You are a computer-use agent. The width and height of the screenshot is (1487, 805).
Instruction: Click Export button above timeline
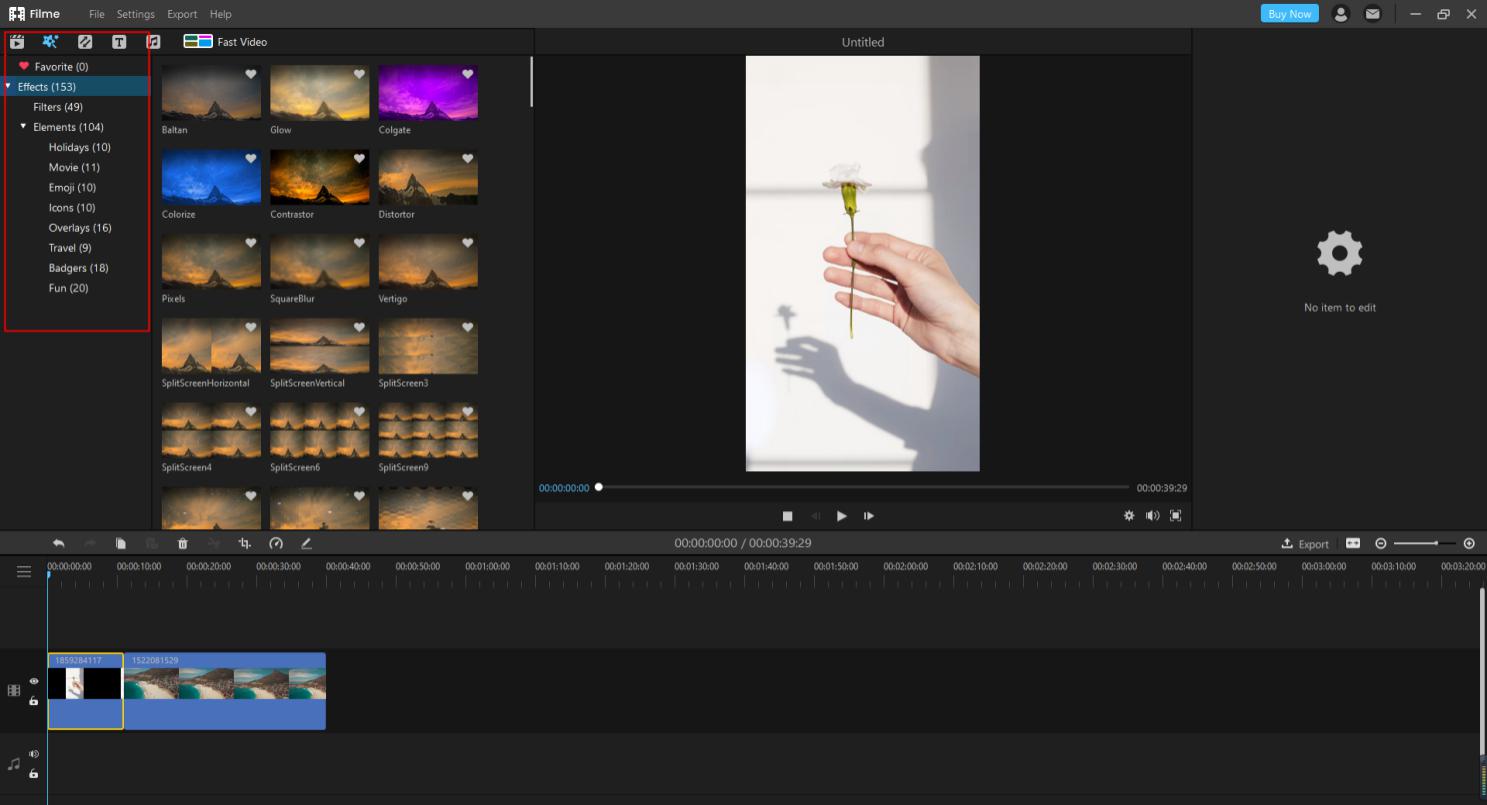(1306, 544)
